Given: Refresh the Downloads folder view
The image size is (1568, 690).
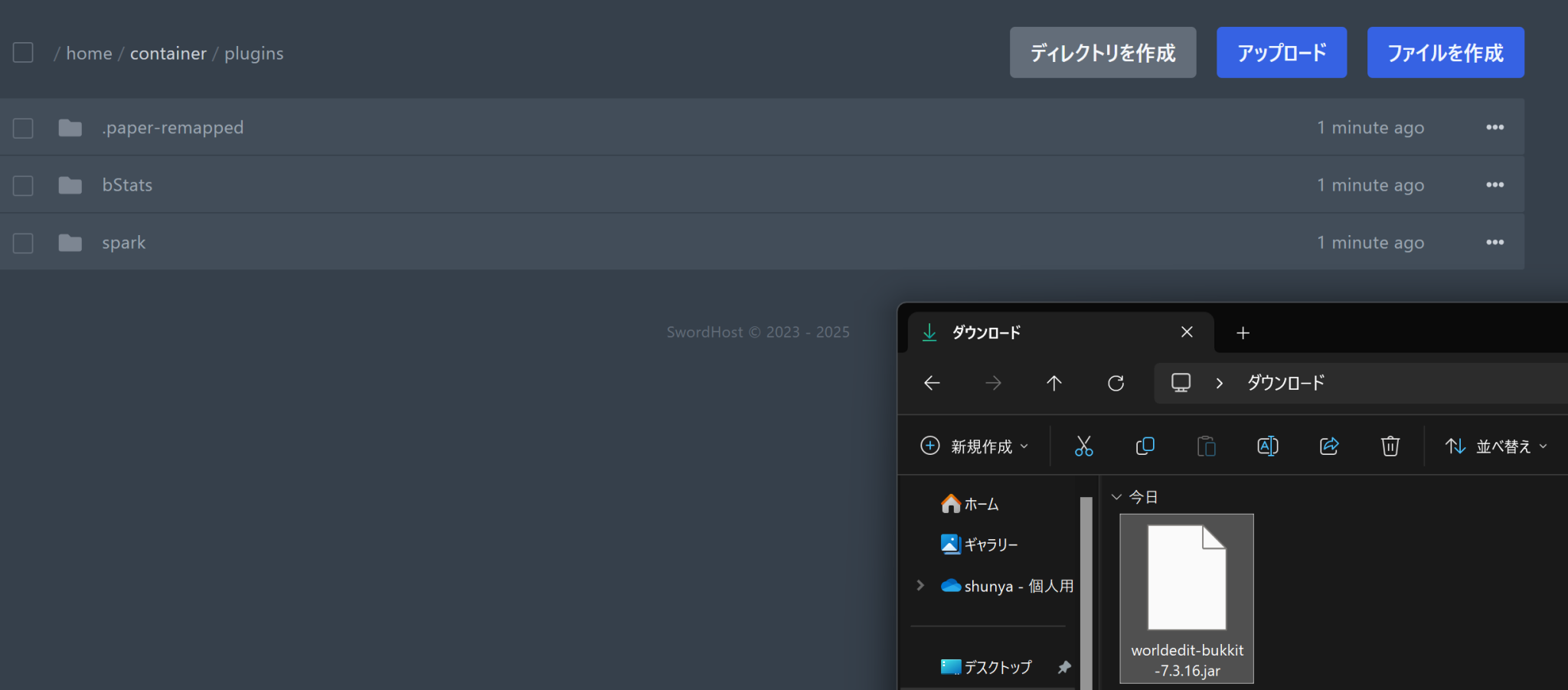Looking at the screenshot, I should 1116,383.
